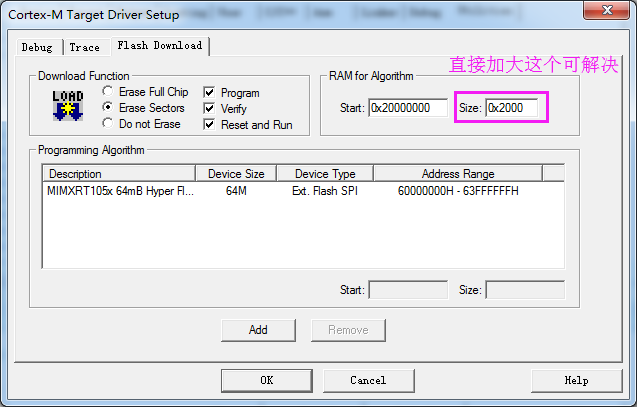Confirm settings with the OK button
This screenshot has height=407, width=637.
[265, 380]
